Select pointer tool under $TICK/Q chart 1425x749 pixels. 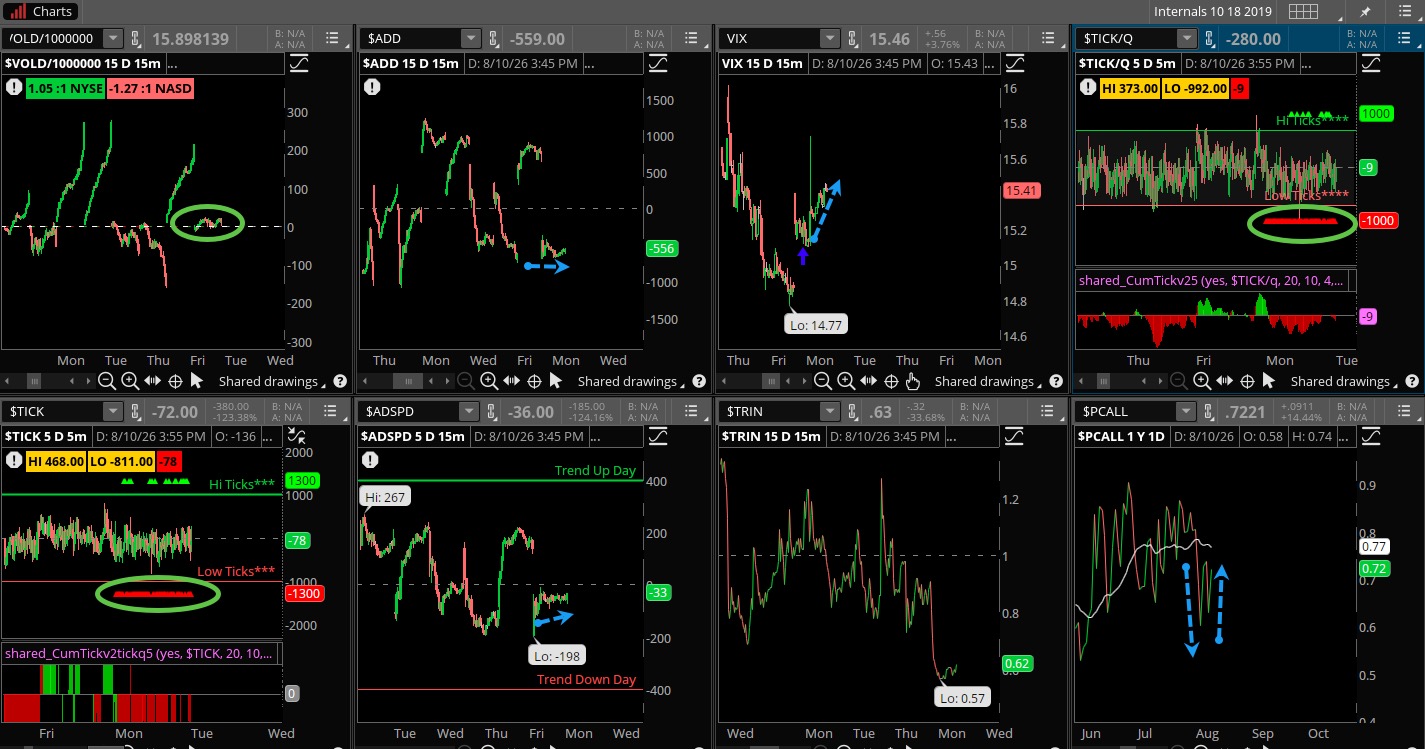pos(1268,381)
